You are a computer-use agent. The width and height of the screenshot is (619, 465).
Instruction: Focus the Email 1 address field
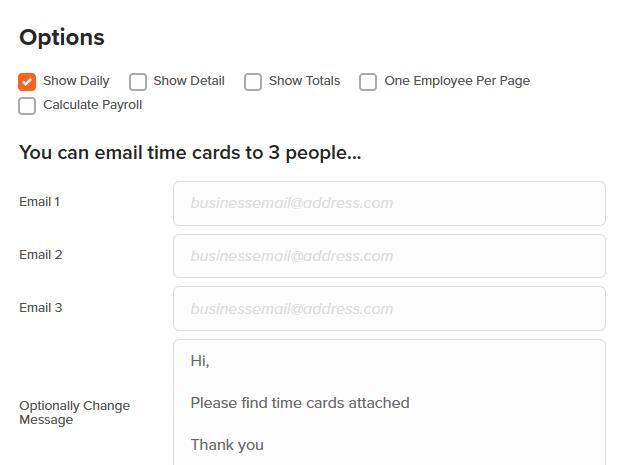[x=389, y=203]
